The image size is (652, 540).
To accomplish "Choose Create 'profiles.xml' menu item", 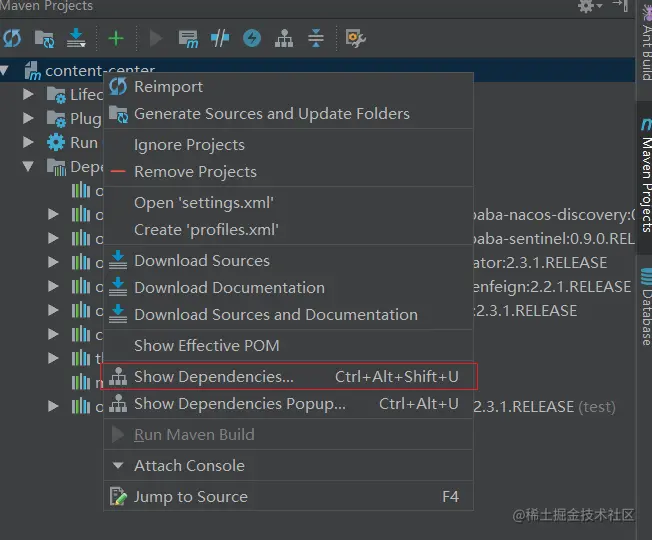I will coord(289,230).
